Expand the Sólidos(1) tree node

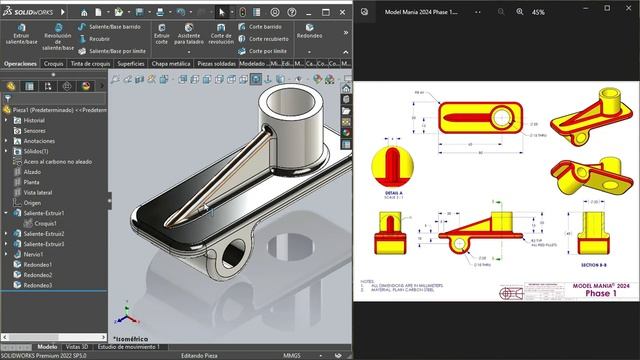pos(6,151)
